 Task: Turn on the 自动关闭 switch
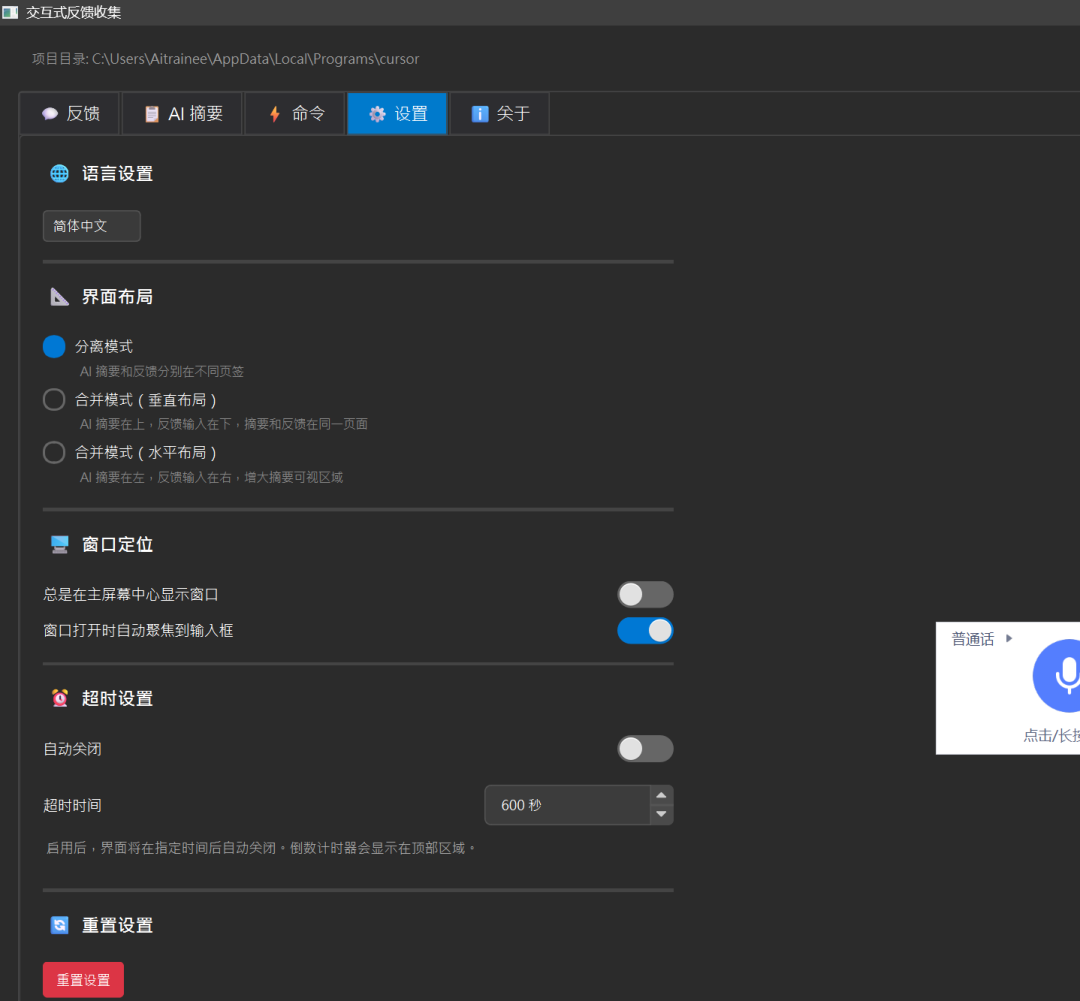[645, 749]
